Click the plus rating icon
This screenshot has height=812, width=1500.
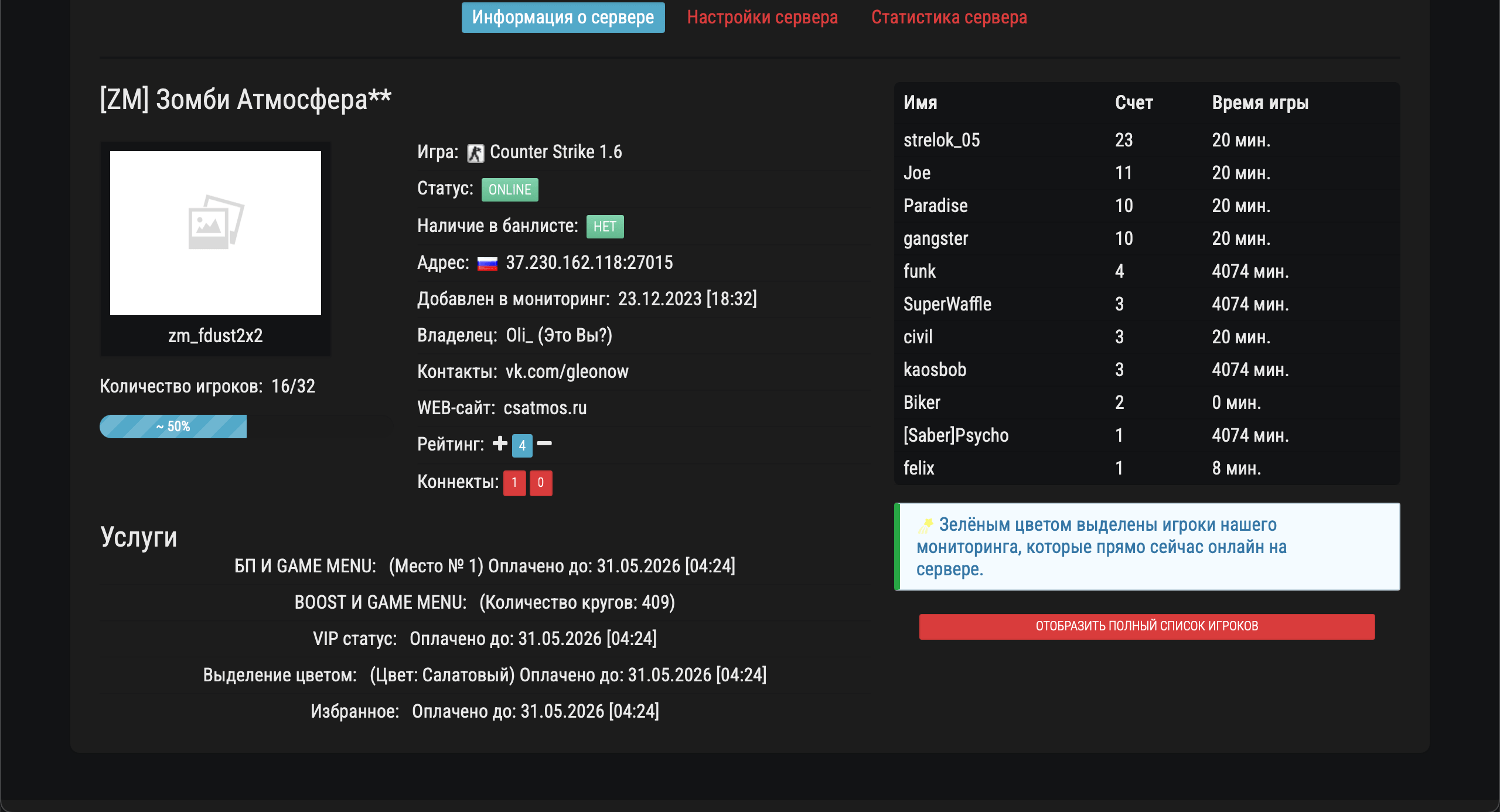[x=500, y=444]
